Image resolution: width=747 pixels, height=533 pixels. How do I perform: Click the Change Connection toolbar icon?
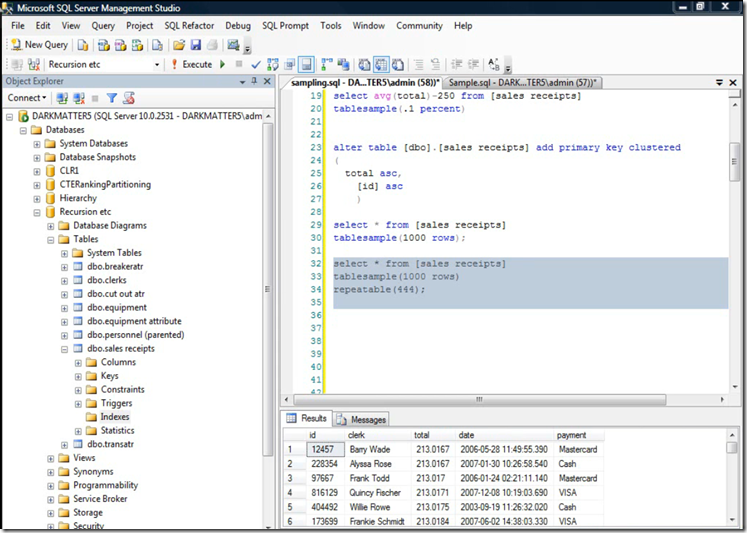(34, 64)
